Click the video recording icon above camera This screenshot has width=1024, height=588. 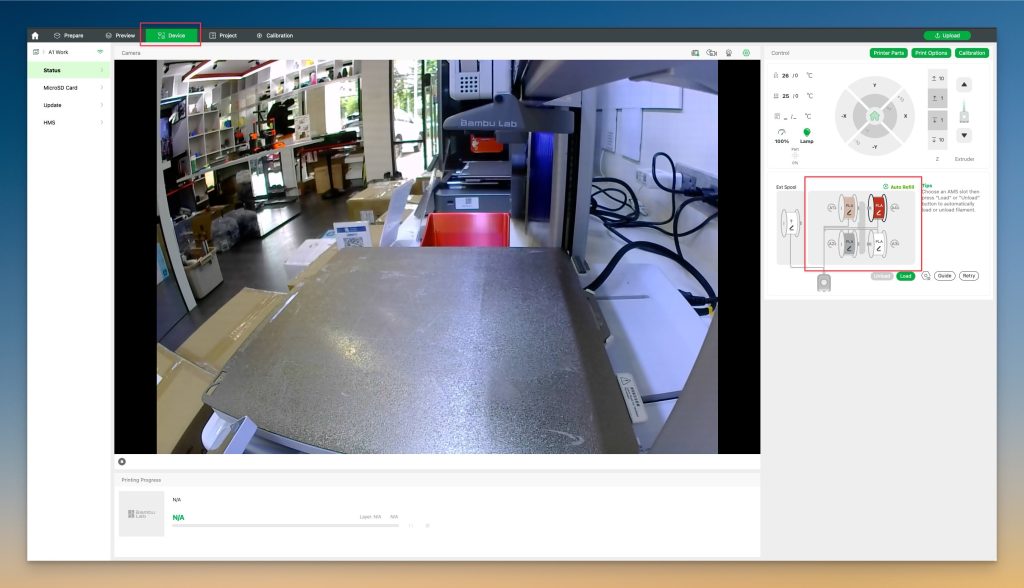click(x=711, y=52)
